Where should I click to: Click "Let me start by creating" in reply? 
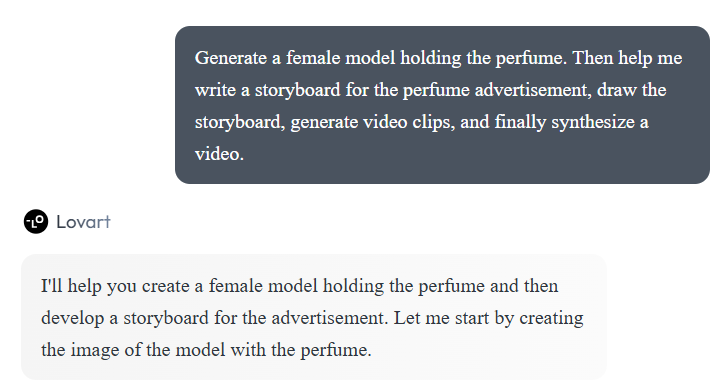(489, 319)
